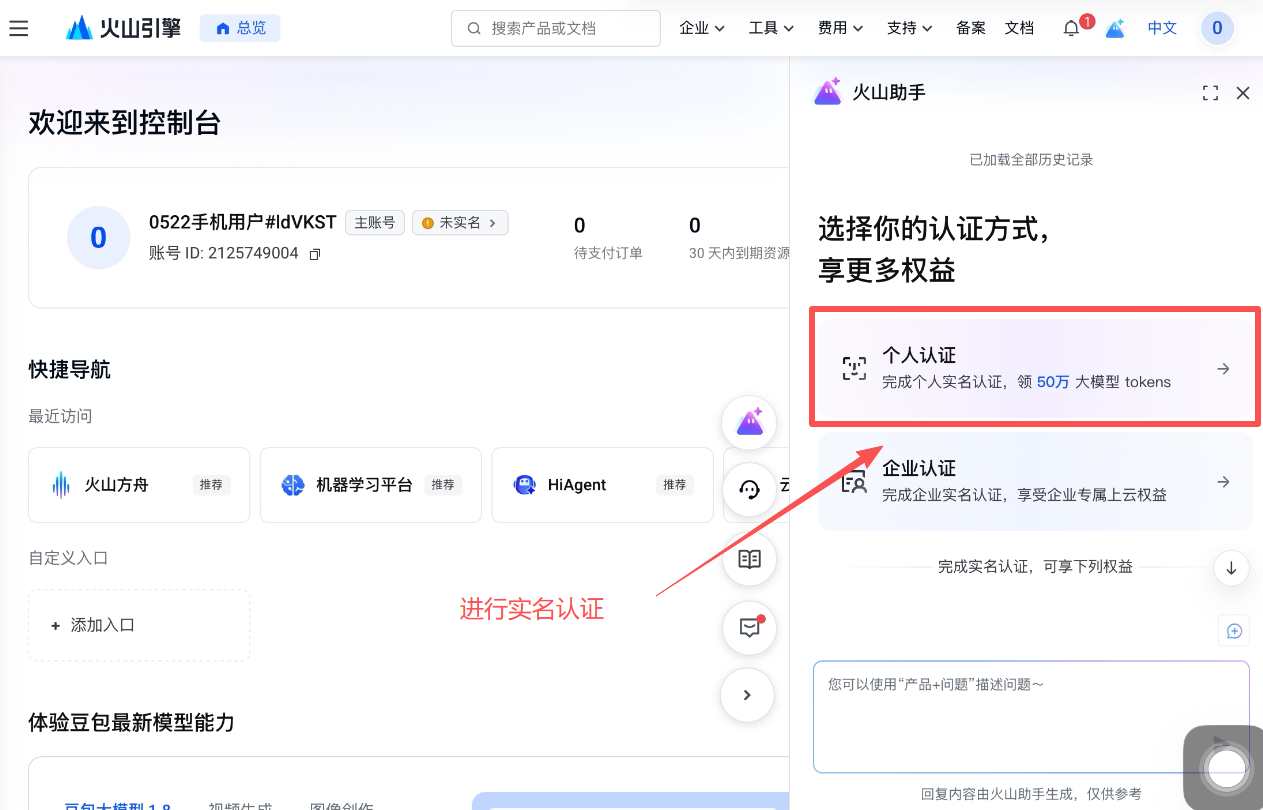
Task: Click the 推荐 tag on 火山方舟 card
Action: pos(212,485)
